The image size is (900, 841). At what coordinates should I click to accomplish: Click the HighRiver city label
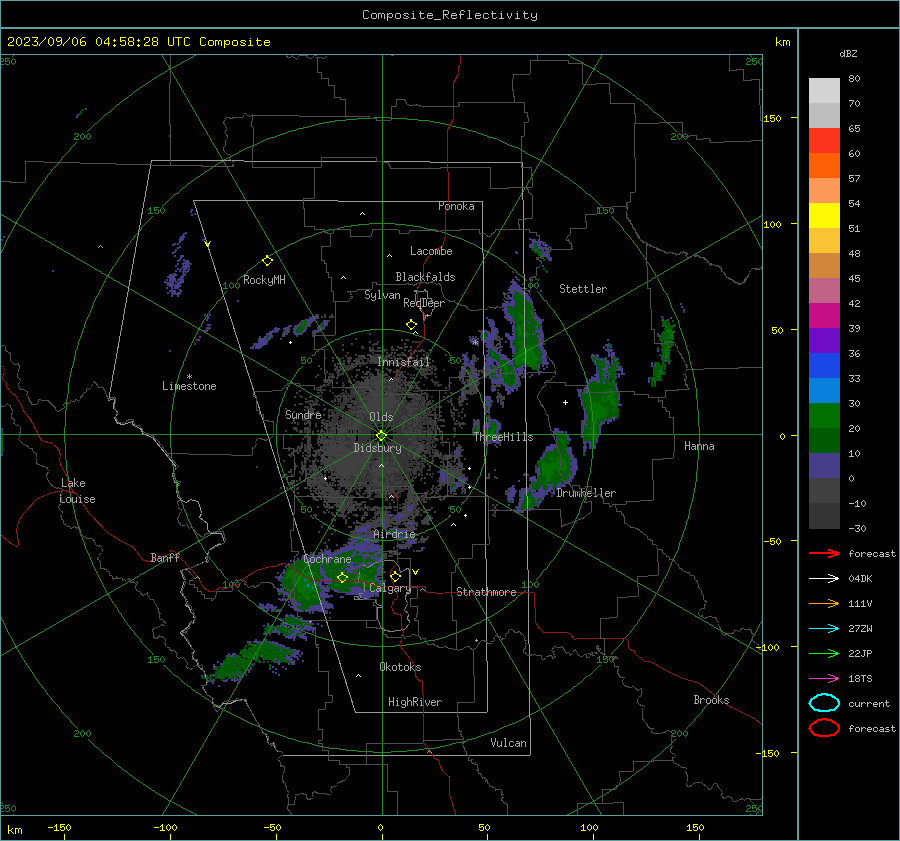click(415, 702)
